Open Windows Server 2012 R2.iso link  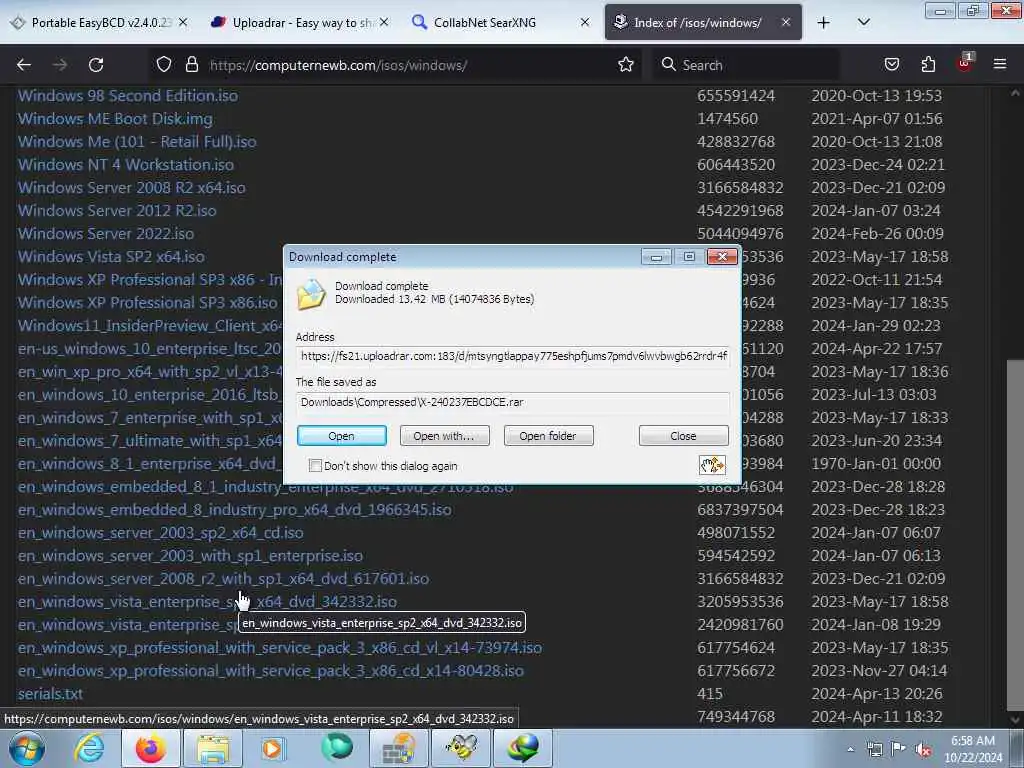pyautogui.click(x=117, y=211)
